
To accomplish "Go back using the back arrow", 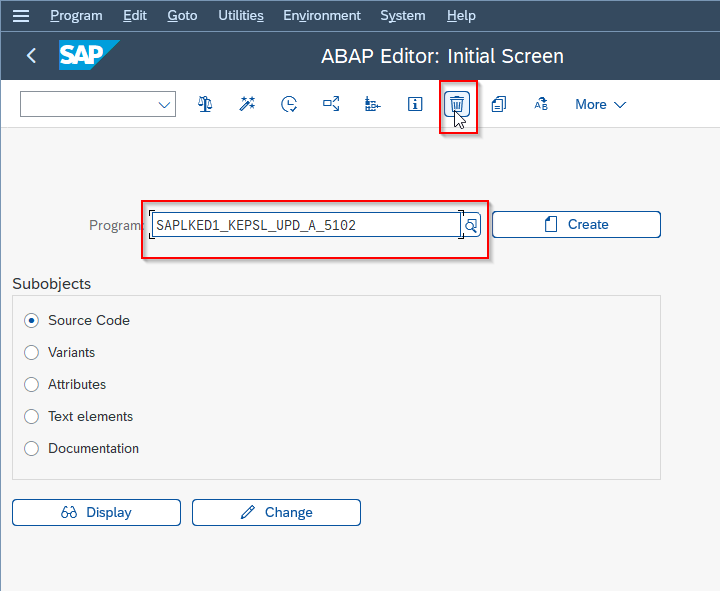I will coord(31,56).
